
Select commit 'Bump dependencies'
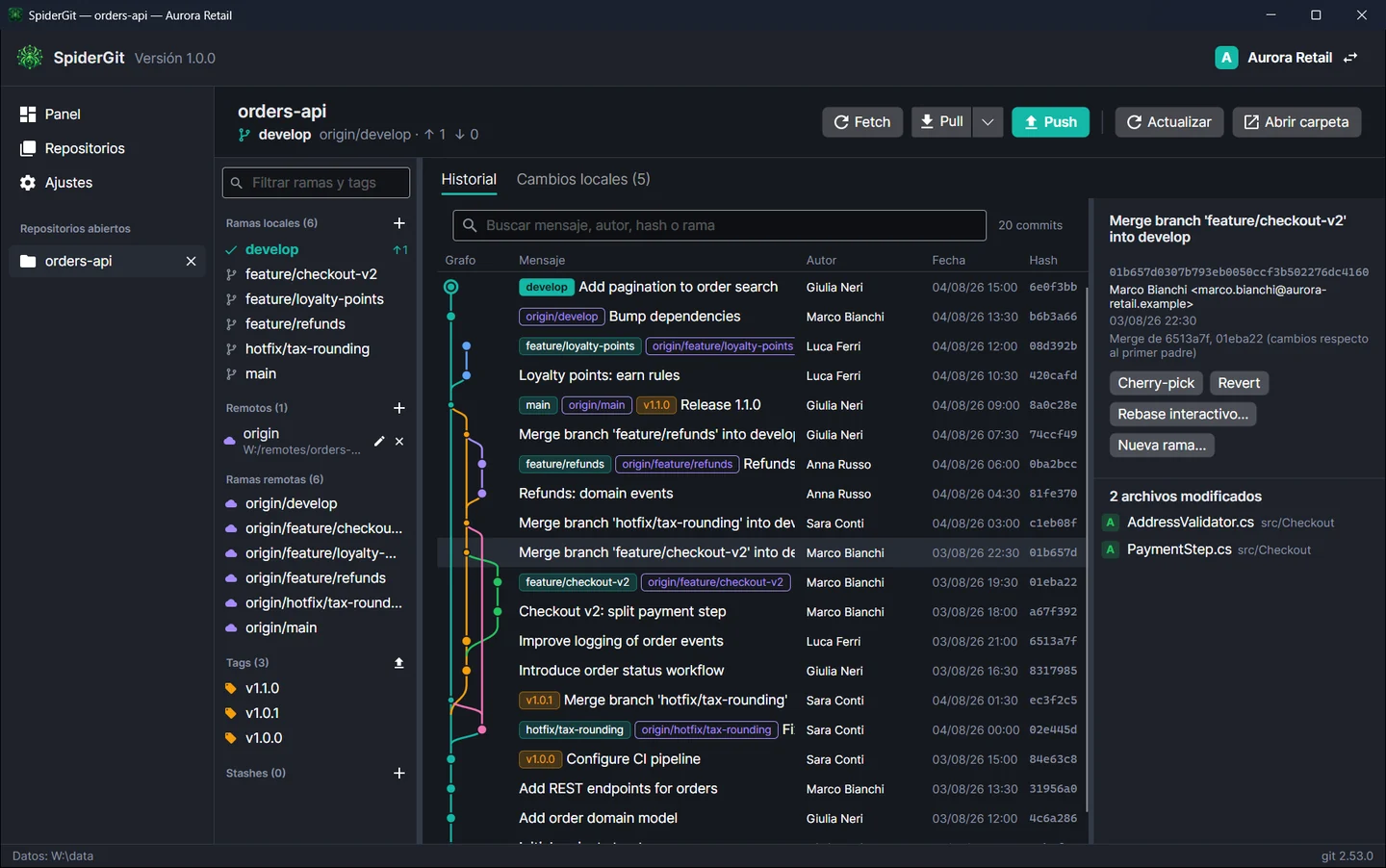pyautogui.click(x=761, y=317)
